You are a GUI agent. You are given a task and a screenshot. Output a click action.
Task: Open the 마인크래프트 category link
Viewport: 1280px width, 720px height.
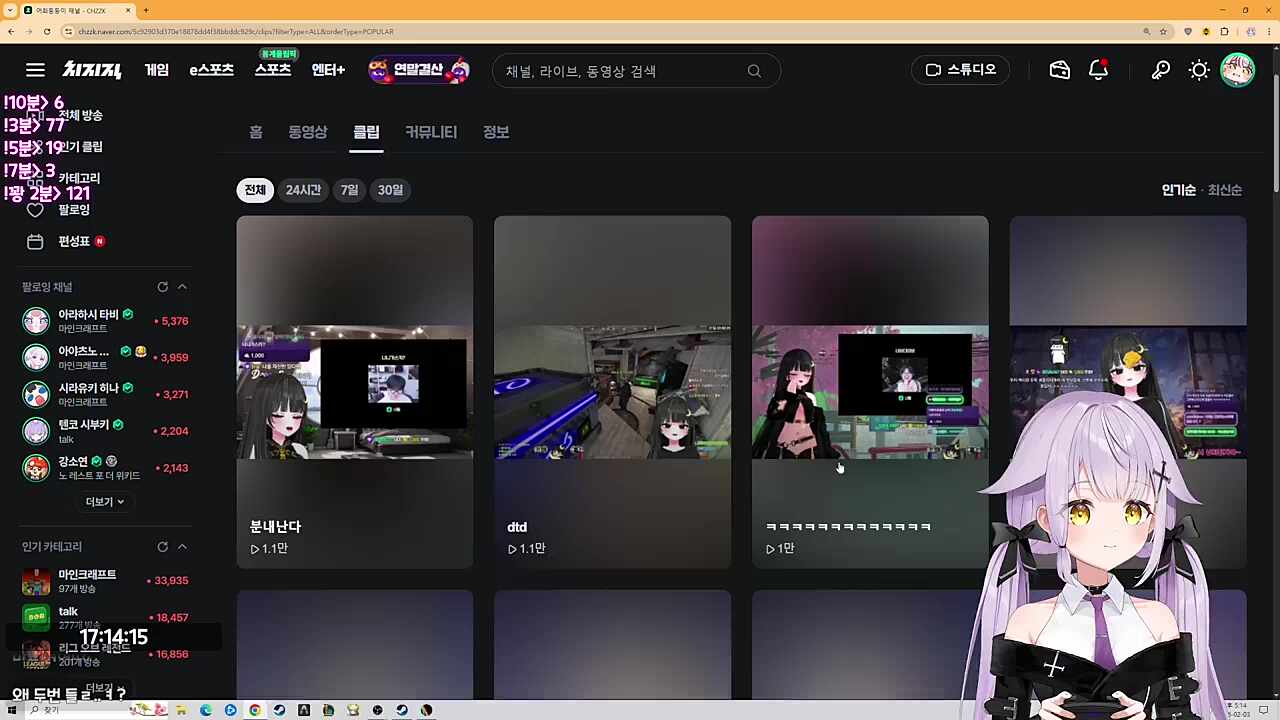pyautogui.click(x=87, y=573)
